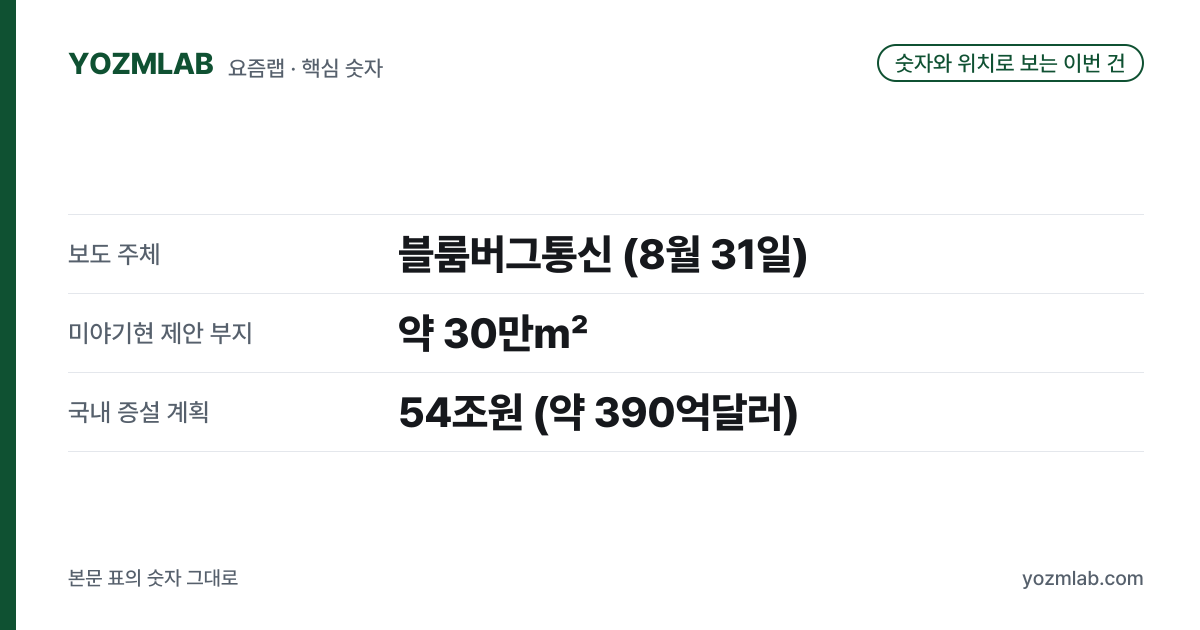Click the superscript ² in 30만m²
Viewport: 1200px width, 630px height.
(x=577, y=324)
